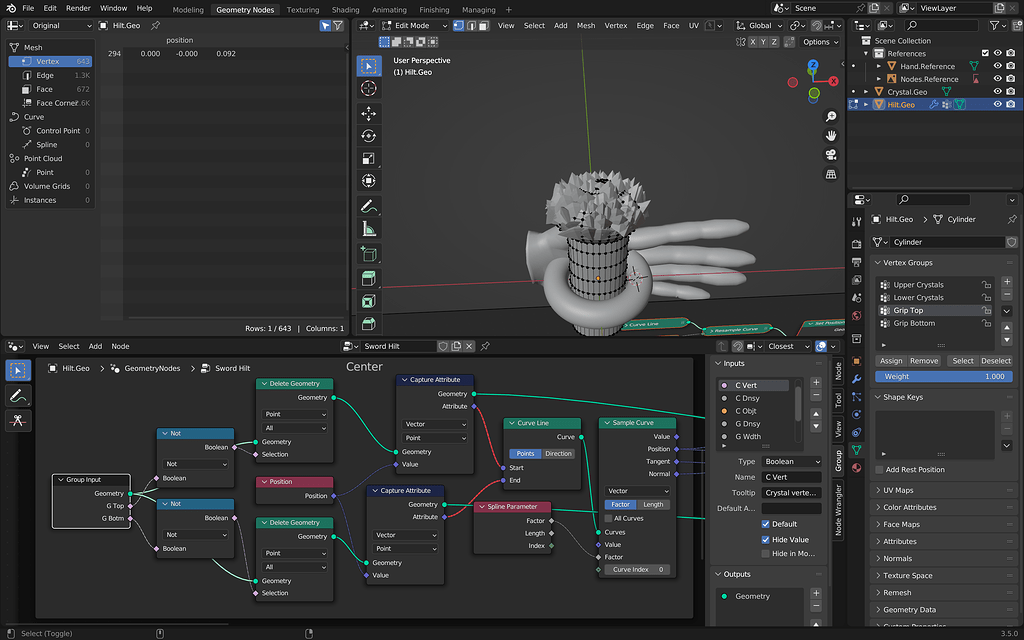Expand the Color Attributes panel
Screen dimensions: 1024x640
pos(909,507)
